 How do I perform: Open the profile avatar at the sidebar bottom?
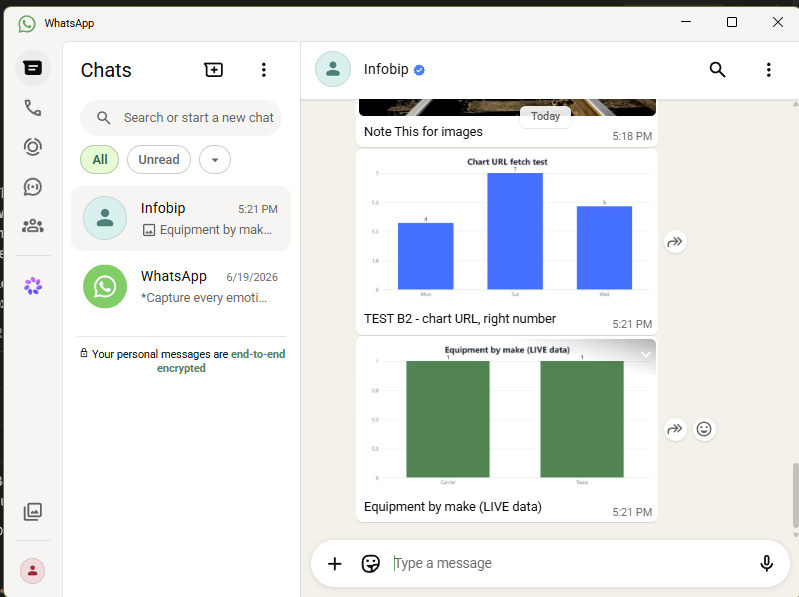[33, 571]
